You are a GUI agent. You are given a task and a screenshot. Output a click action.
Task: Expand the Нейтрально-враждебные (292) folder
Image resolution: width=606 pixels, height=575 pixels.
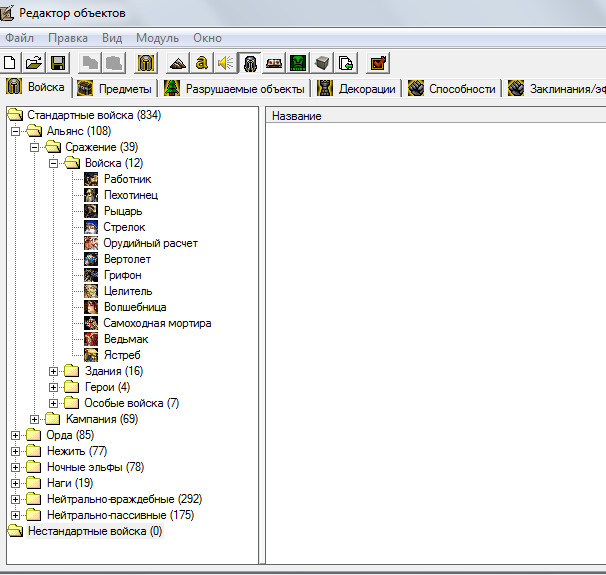pyautogui.click(x=15, y=499)
